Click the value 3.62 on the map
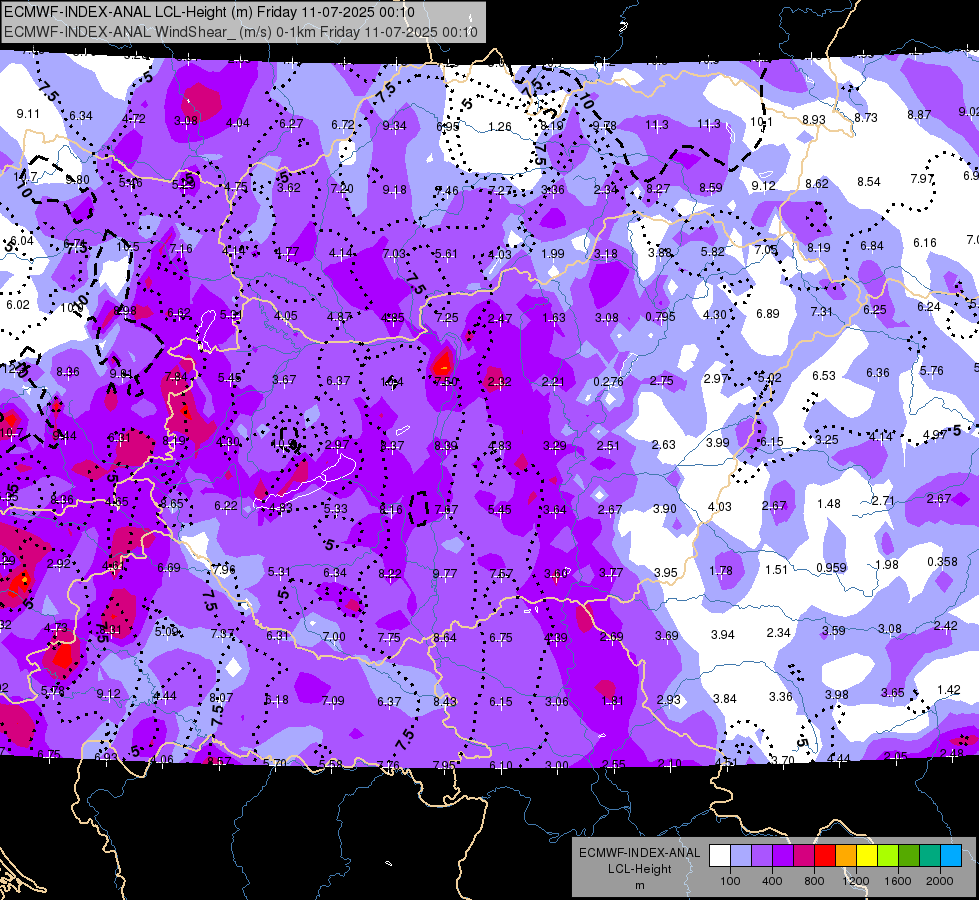 click(x=288, y=188)
